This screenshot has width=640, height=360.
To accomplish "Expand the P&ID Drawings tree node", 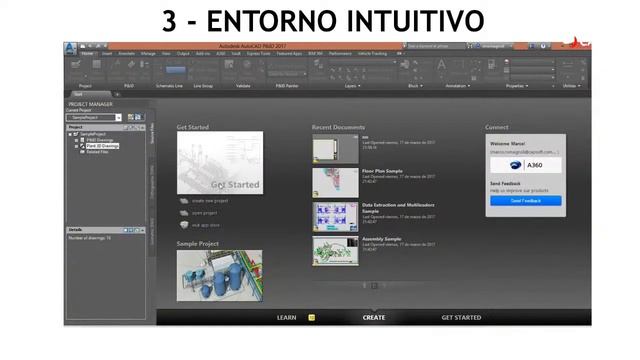I will [76, 140].
